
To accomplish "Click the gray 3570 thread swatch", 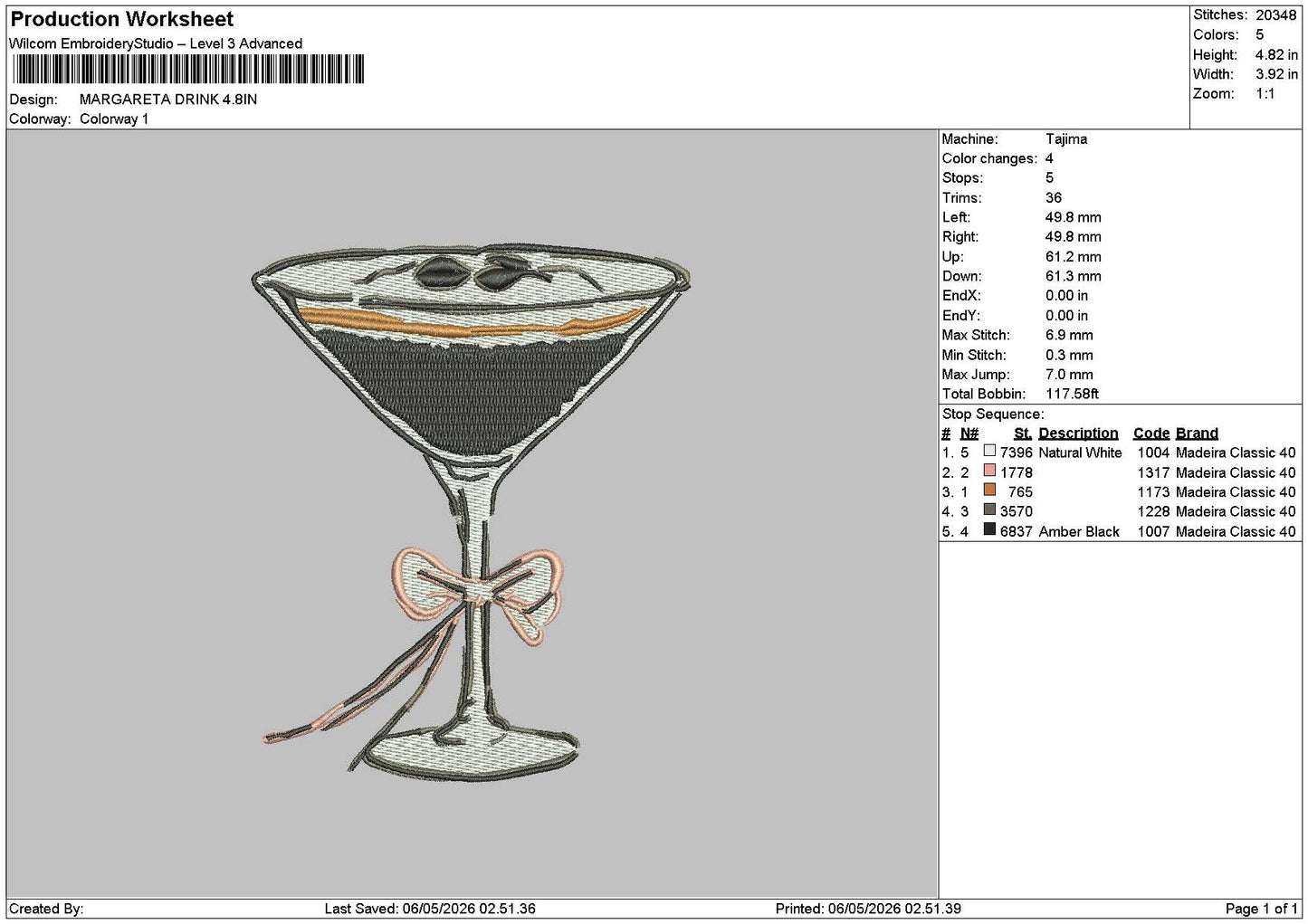I will 989,510.
